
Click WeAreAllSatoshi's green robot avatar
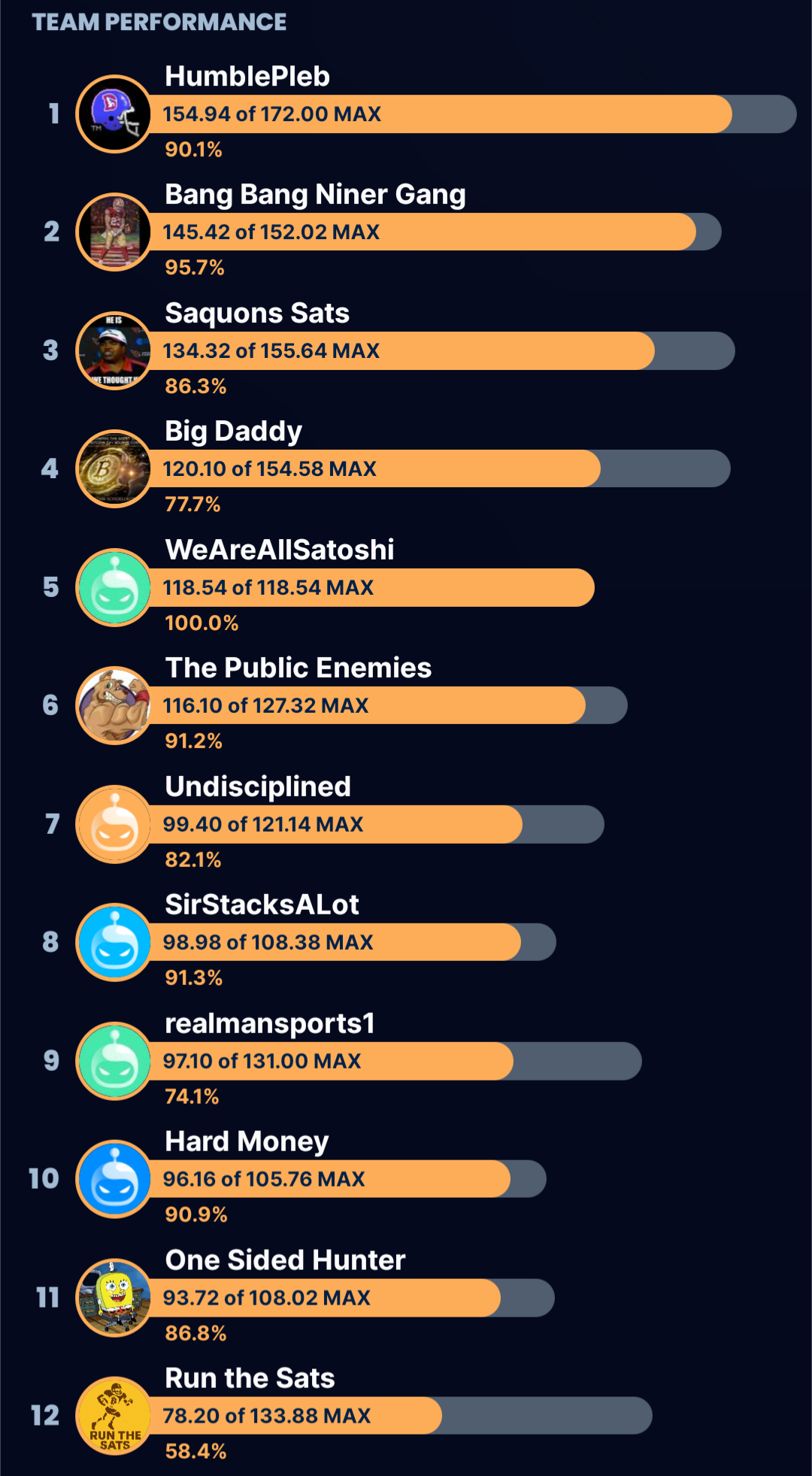(x=114, y=587)
